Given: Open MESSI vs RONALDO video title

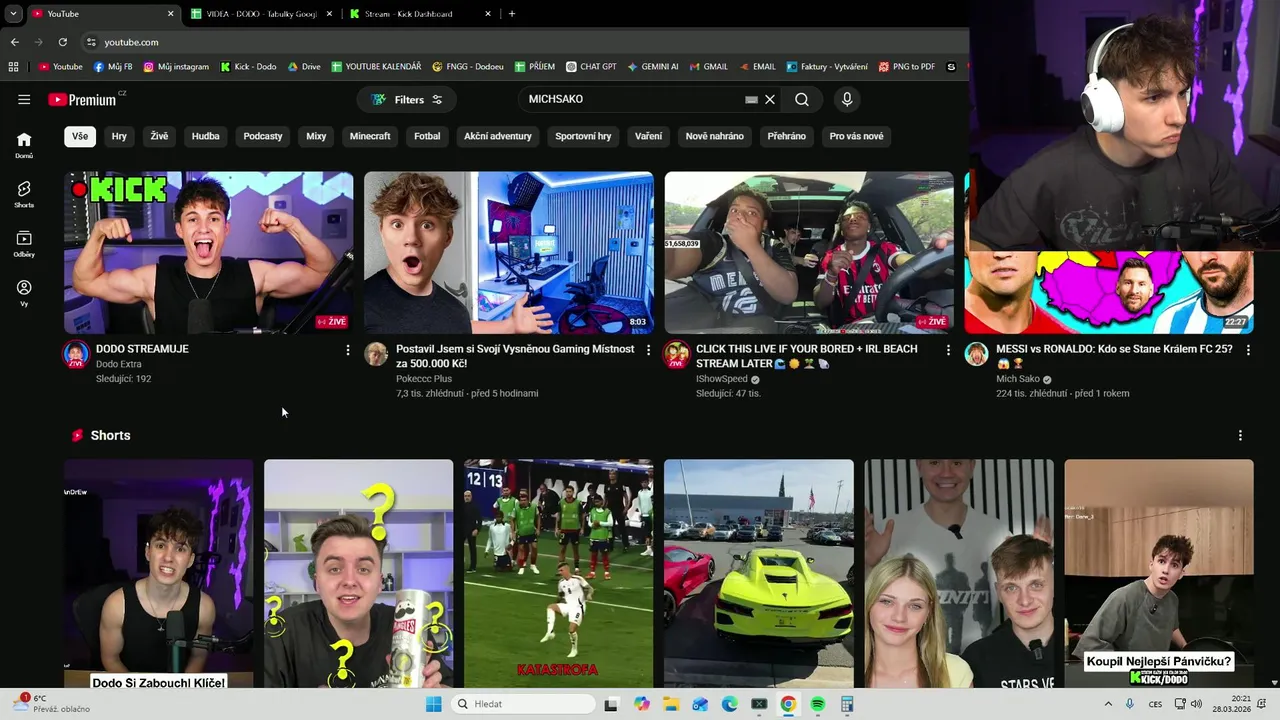Looking at the screenshot, I should click(x=1114, y=356).
